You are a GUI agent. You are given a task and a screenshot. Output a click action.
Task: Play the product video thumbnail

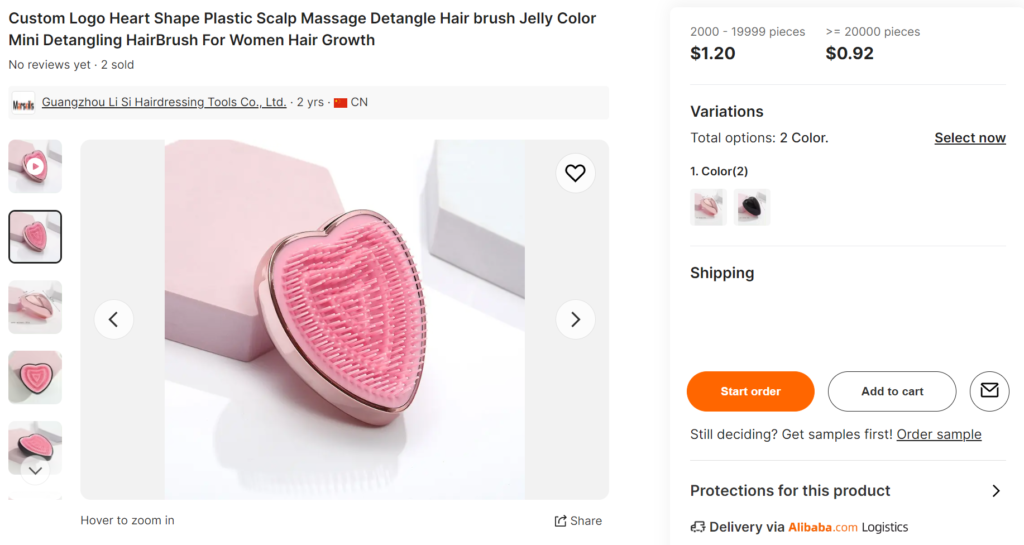35,166
